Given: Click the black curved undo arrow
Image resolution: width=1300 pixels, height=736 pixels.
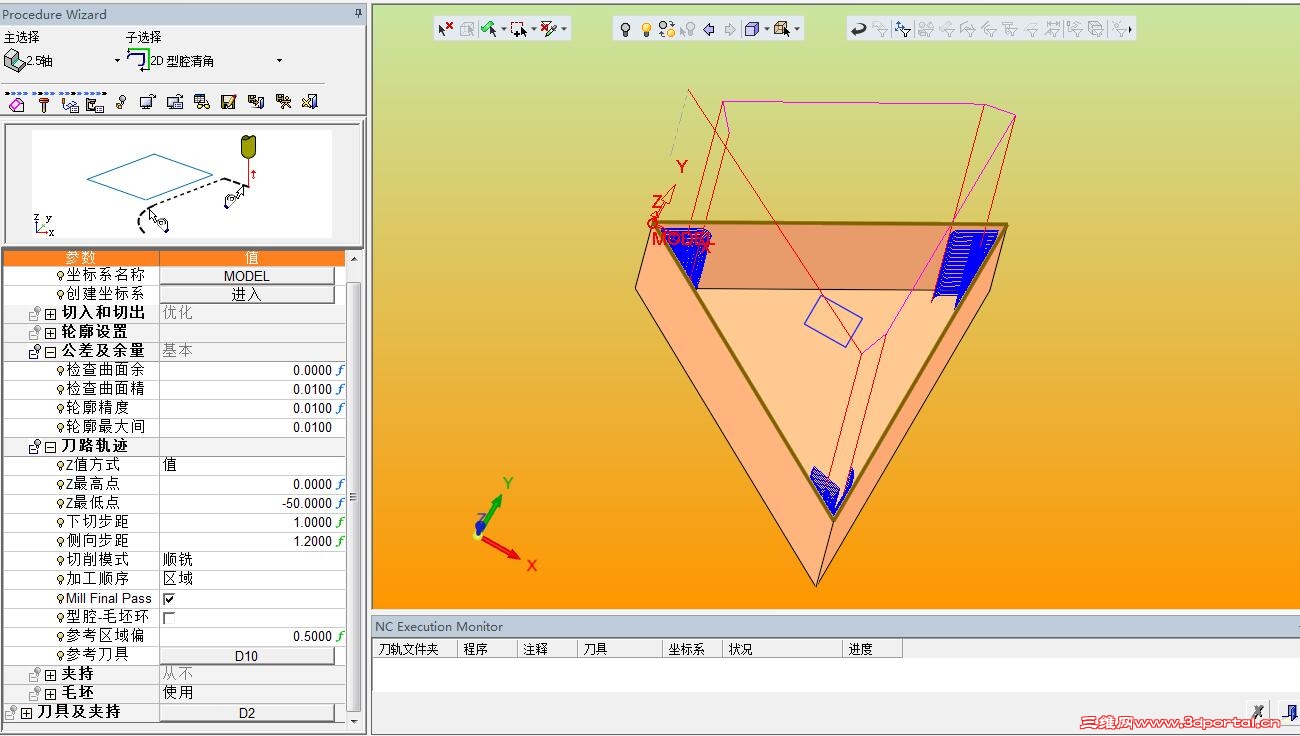Looking at the screenshot, I should tap(858, 29).
